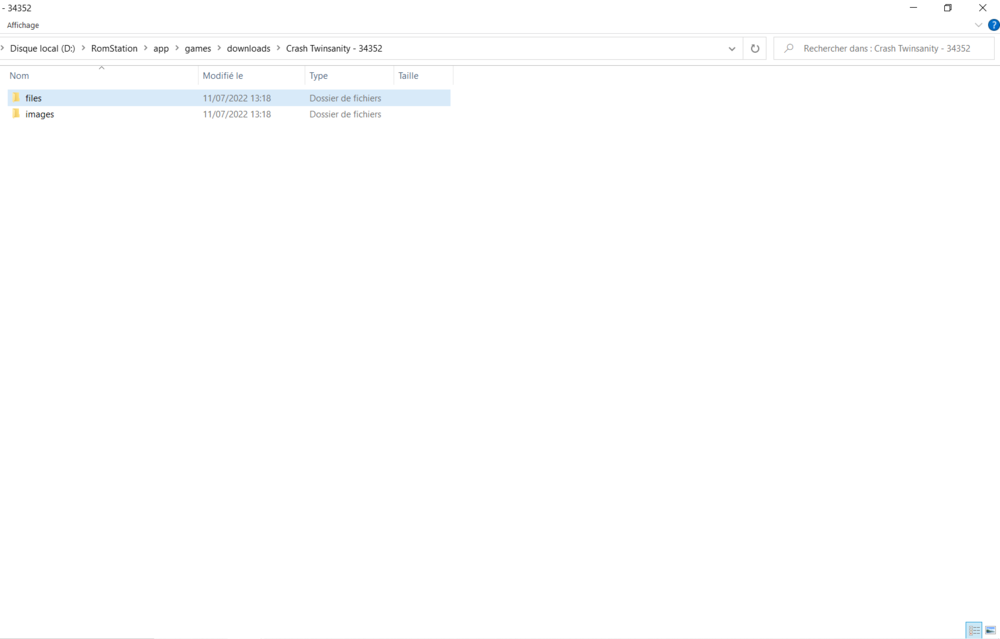This screenshot has height=639, width=1000.
Task: Sort files by the Type column header
Action: pos(319,76)
